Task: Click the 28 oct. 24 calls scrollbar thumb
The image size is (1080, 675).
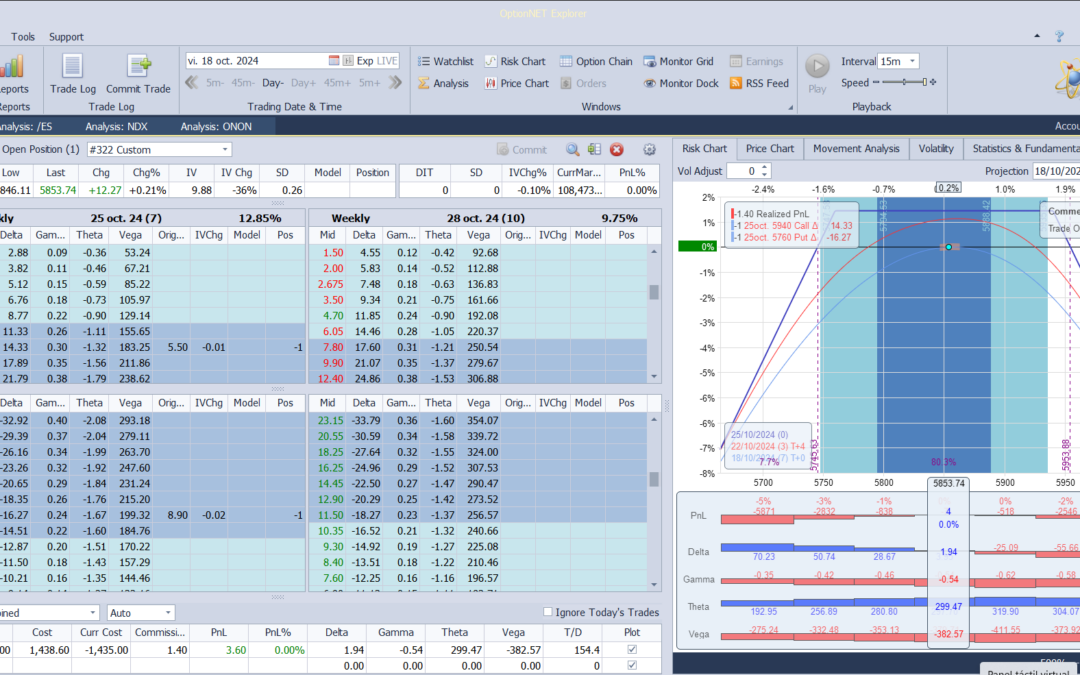Action: click(x=654, y=292)
